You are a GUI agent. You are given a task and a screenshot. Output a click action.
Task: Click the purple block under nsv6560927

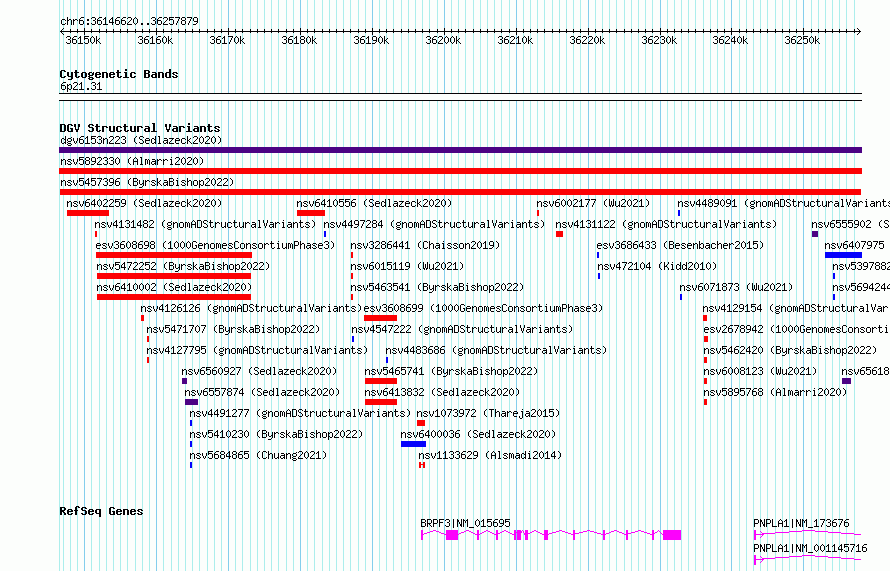(x=184, y=381)
